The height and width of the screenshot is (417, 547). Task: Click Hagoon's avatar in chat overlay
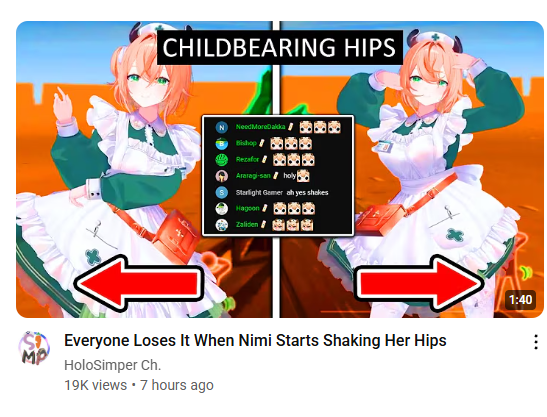[x=222, y=208]
